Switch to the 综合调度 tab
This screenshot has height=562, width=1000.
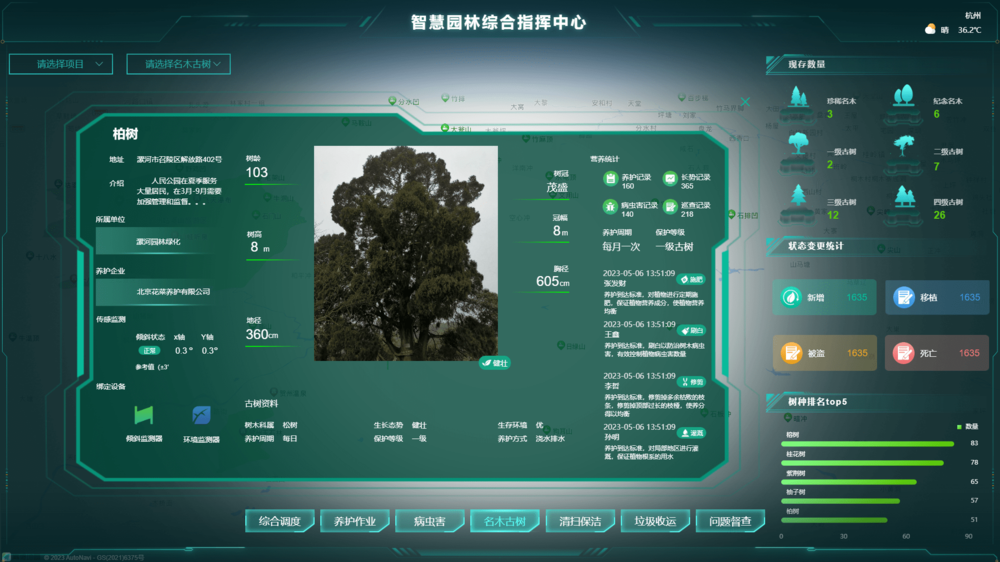click(x=280, y=521)
